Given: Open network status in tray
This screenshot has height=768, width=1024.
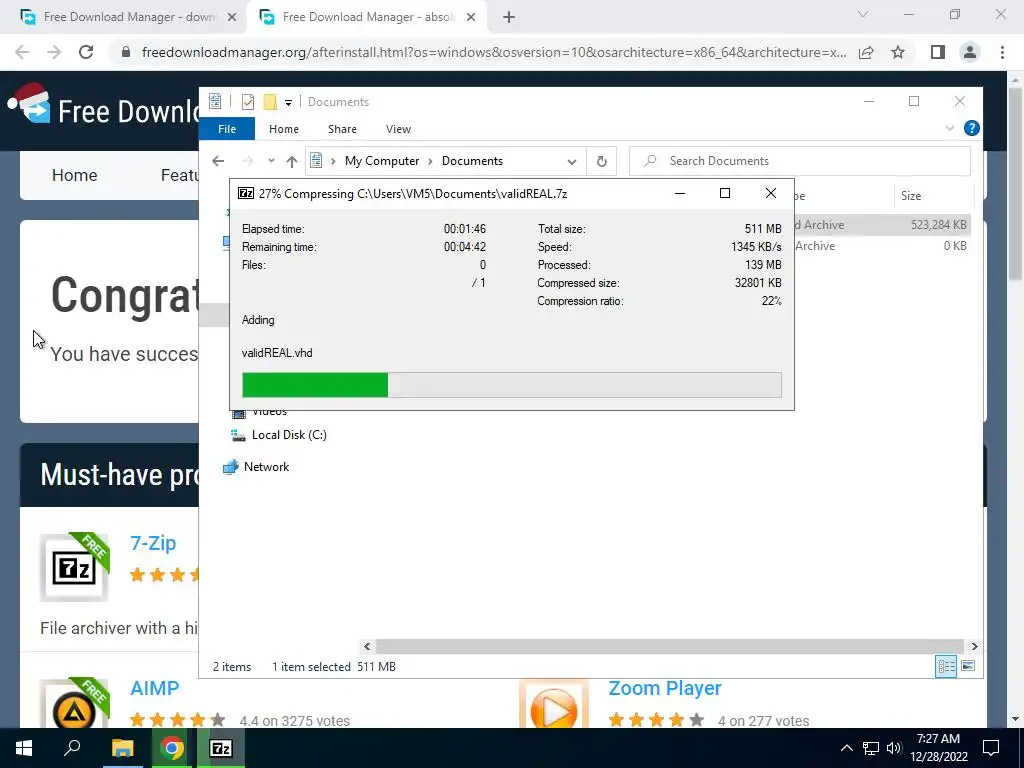Looking at the screenshot, I should (x=871, y=748).
